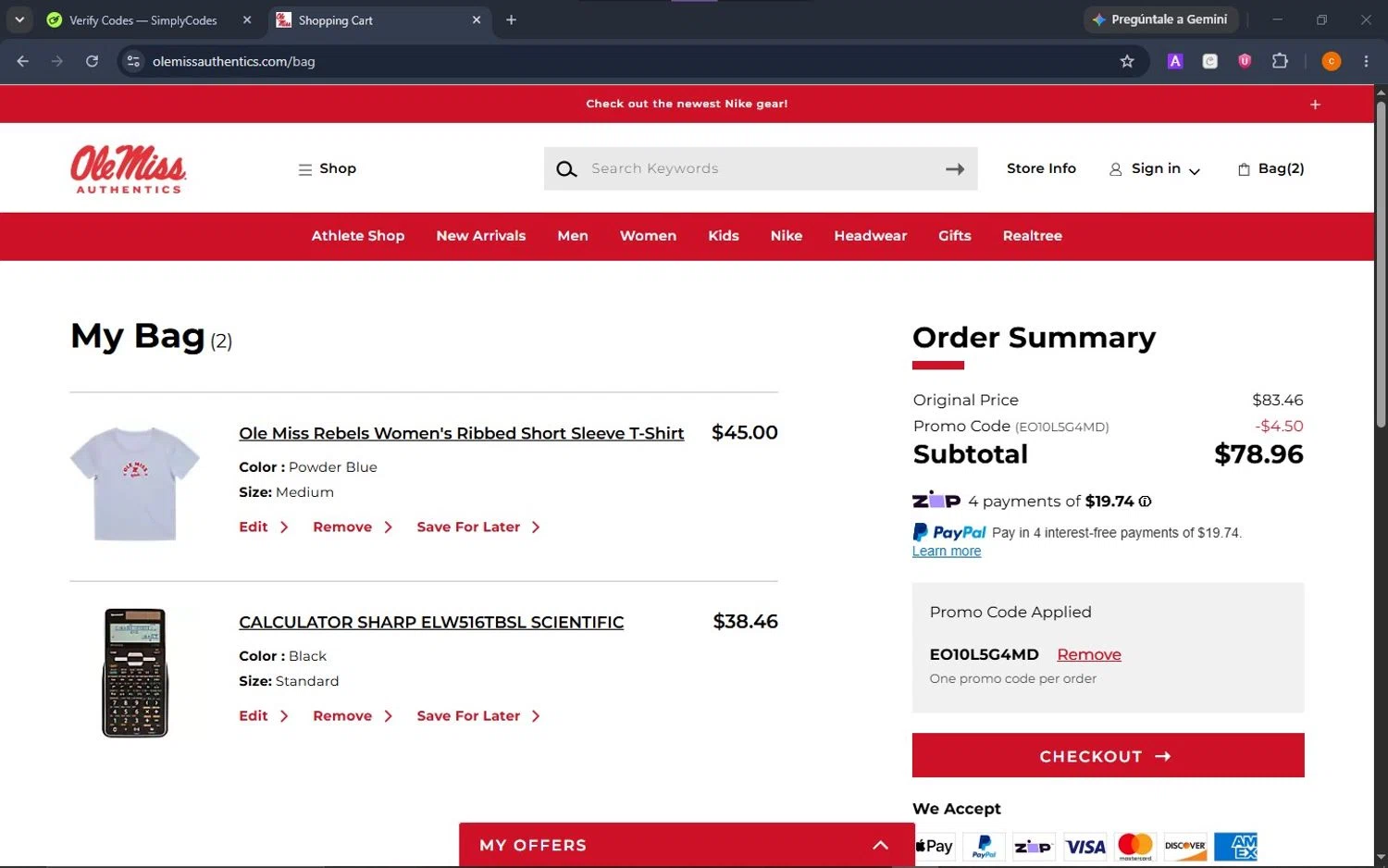Proceed with the Checkout button
The image size is (1388, 868).
coord(1108,756)
